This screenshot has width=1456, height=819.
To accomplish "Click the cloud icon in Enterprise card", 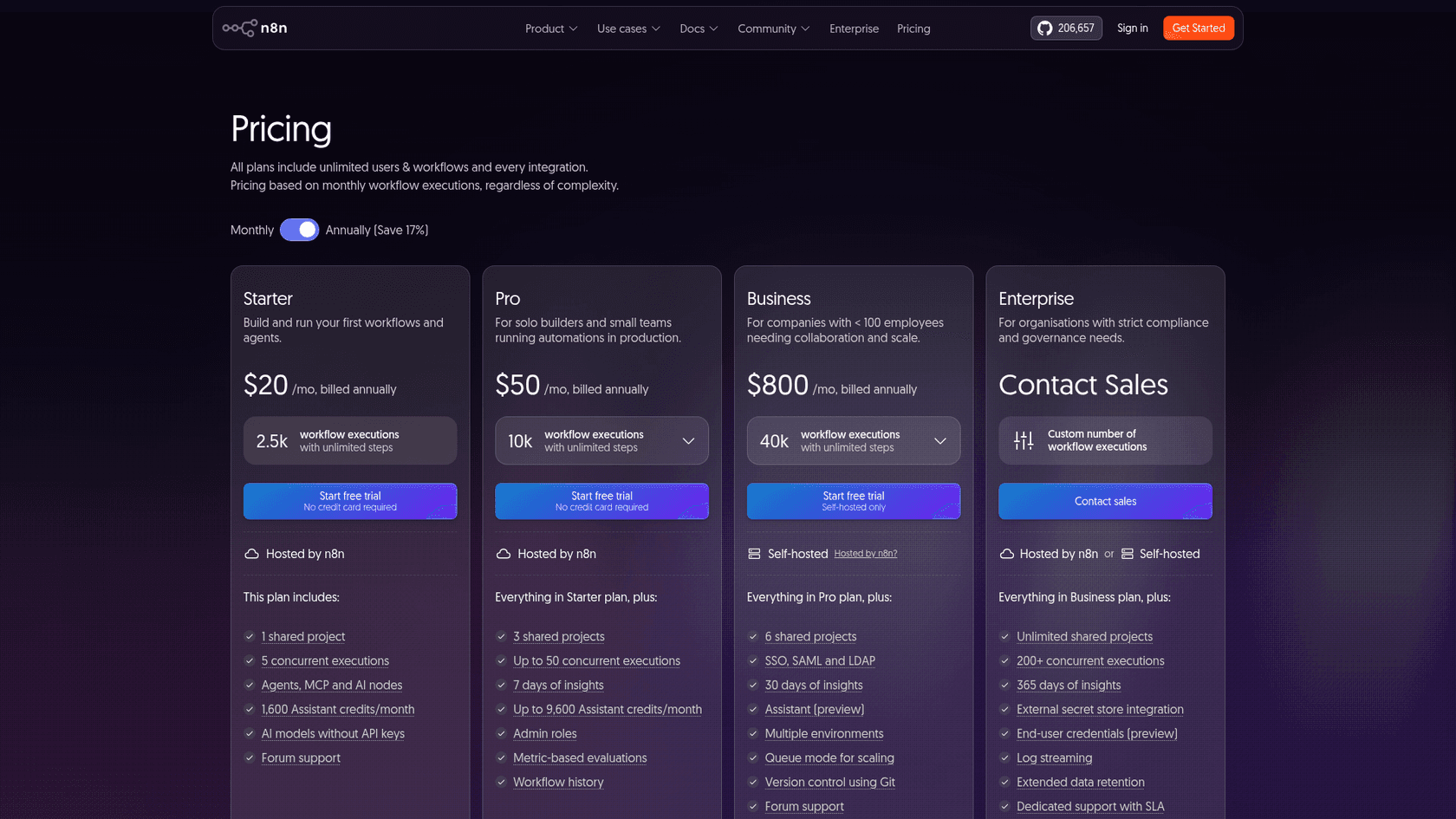I will pyautogui.click(x=1006, y=554).
